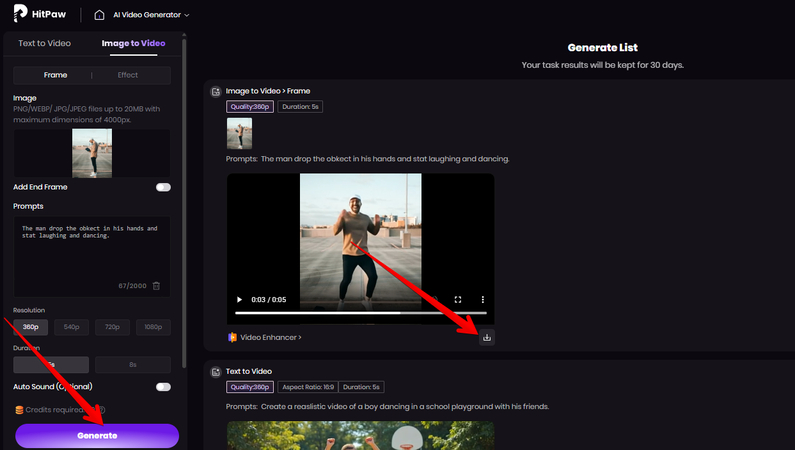Click the video progress bar
The height and width of the screenshot is (450, 795).
[360, 313]
